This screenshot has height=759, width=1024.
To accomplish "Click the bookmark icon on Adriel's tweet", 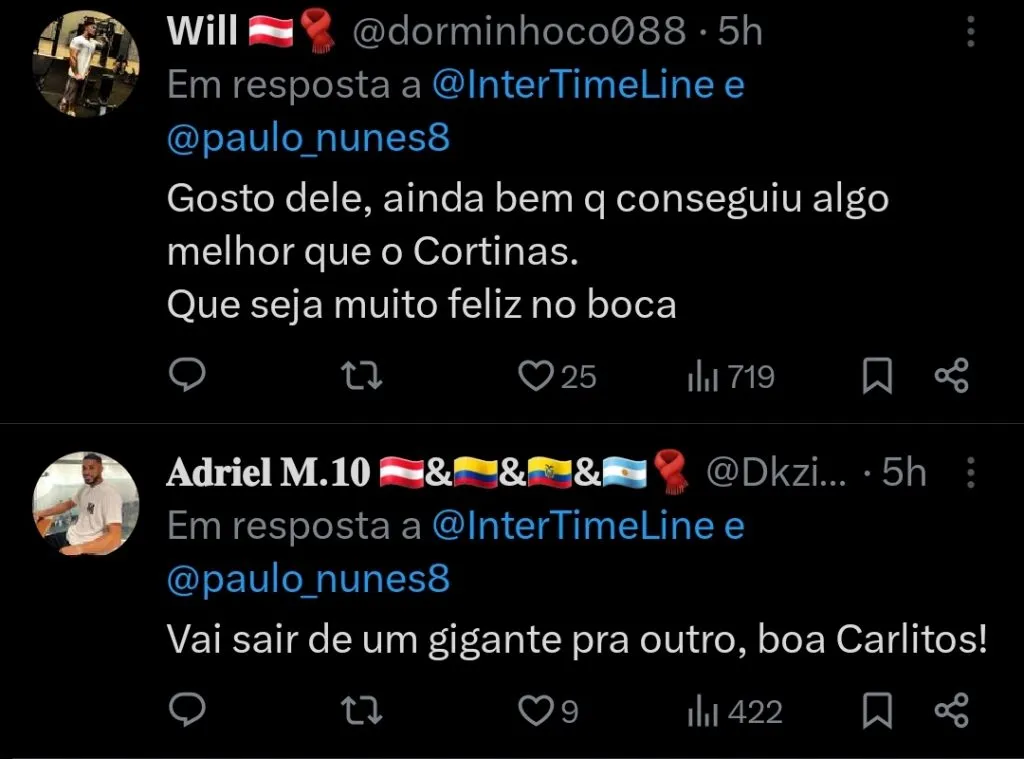I will (877, 712).
